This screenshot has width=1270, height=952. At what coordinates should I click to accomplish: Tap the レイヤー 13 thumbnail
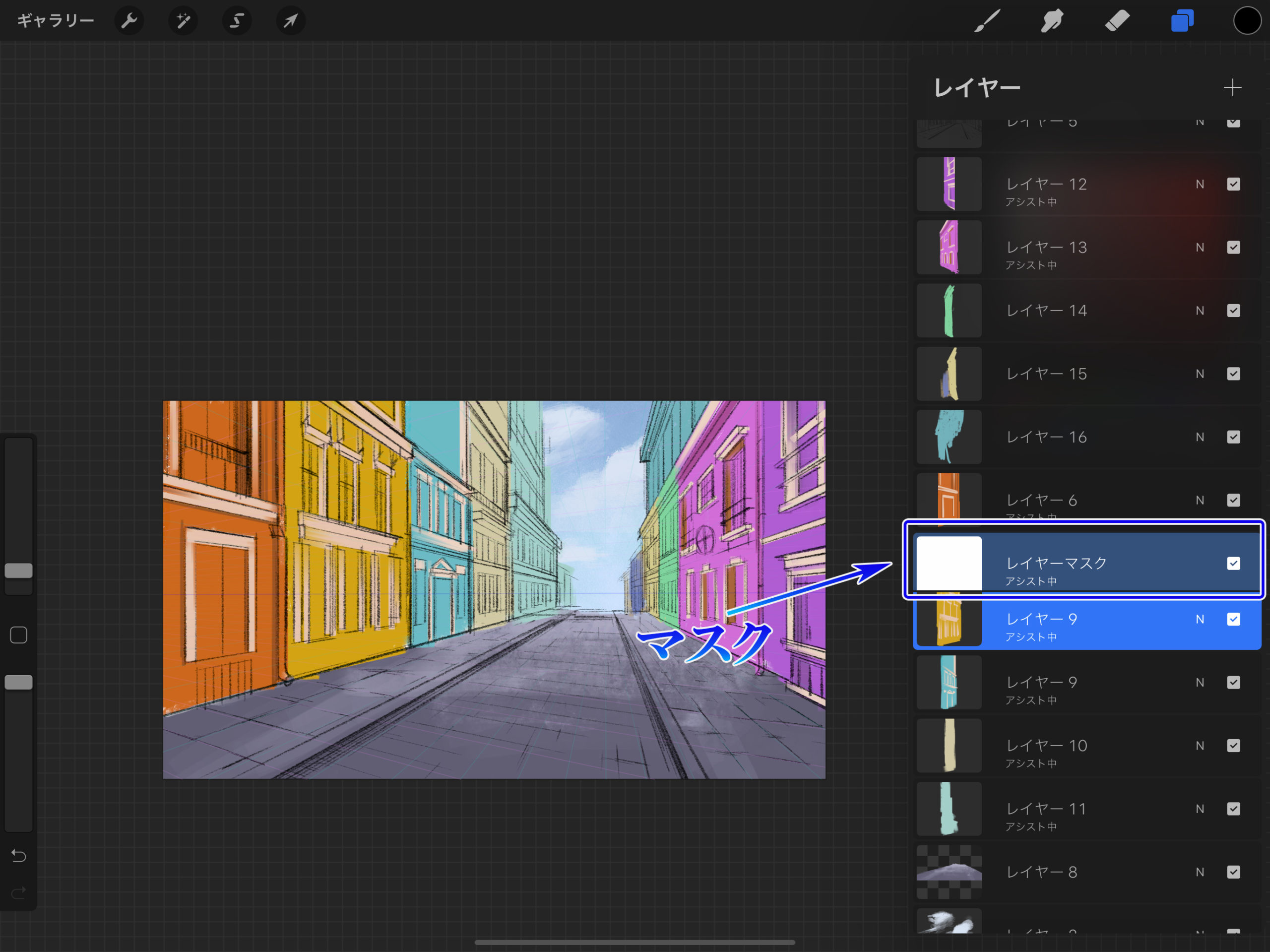click(949, 248)
